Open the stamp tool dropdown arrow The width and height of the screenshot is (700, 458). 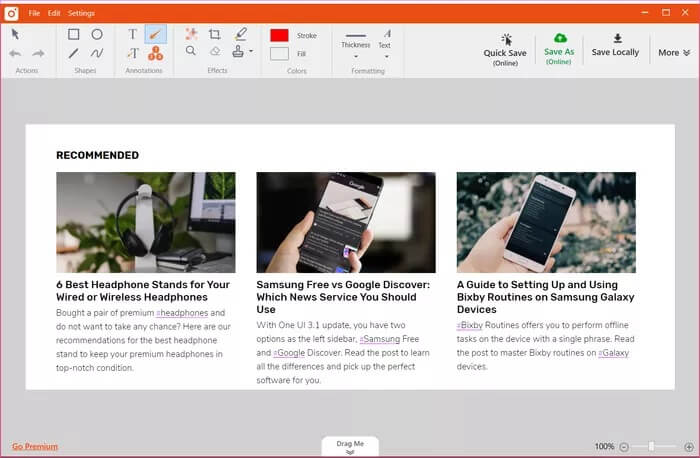[251, 51]
